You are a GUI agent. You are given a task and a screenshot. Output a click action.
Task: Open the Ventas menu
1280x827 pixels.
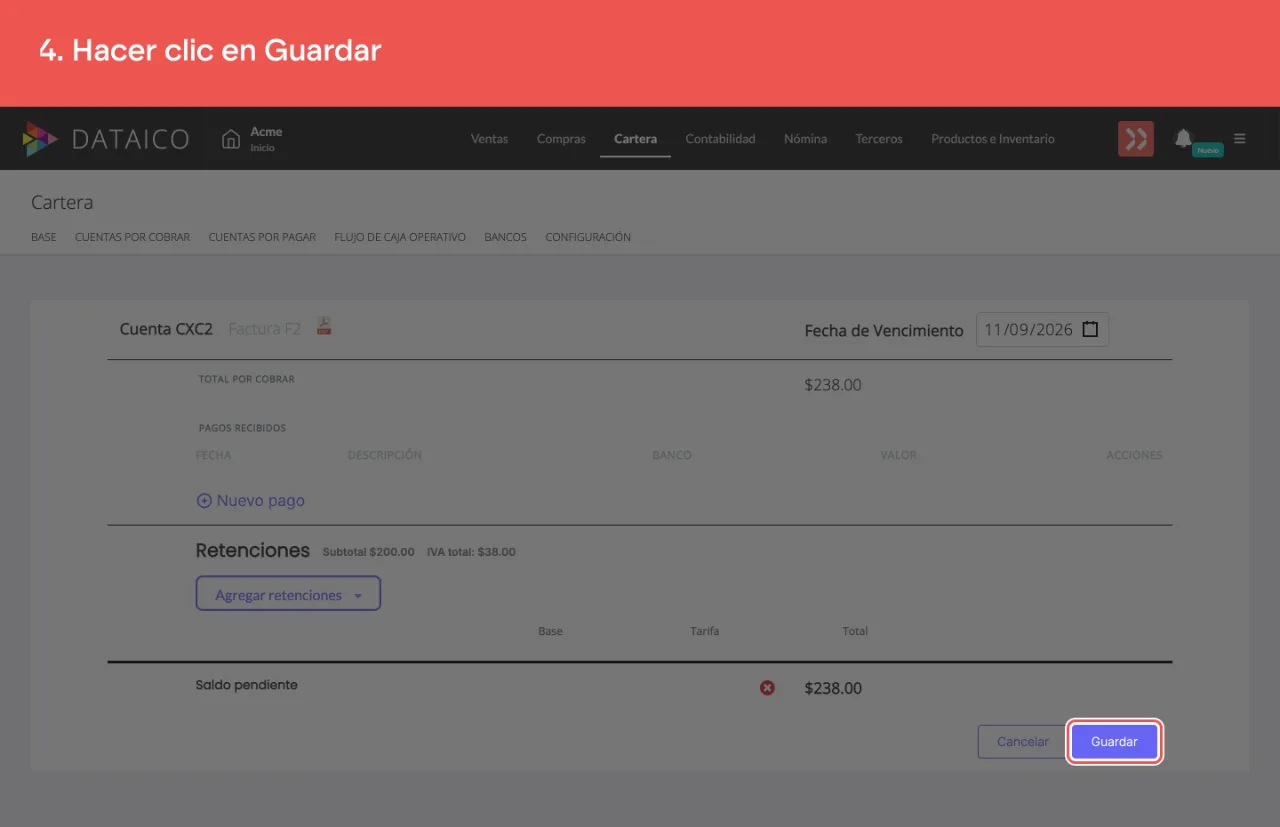(489, 139)
